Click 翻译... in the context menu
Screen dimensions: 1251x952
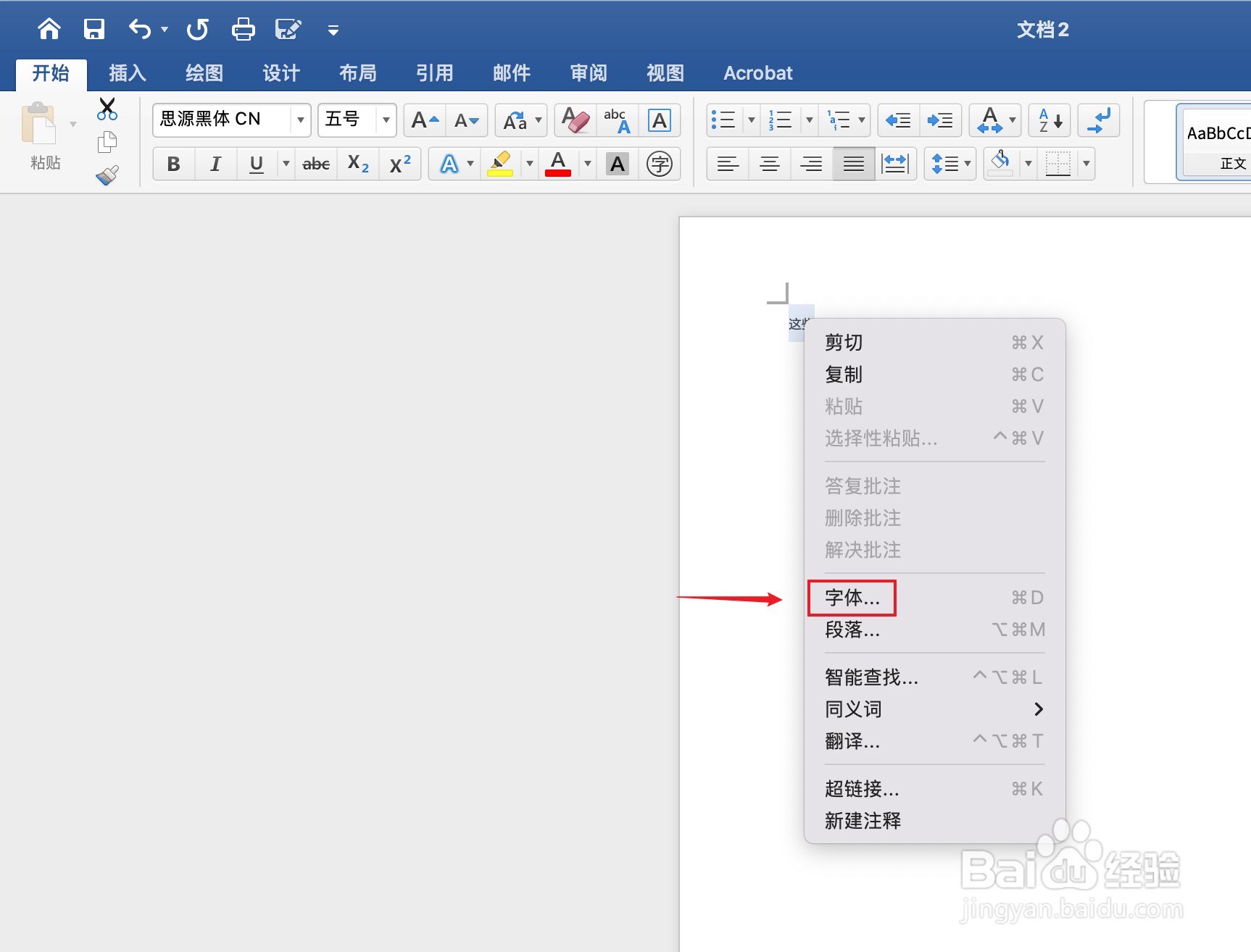[x=935, y=741]
